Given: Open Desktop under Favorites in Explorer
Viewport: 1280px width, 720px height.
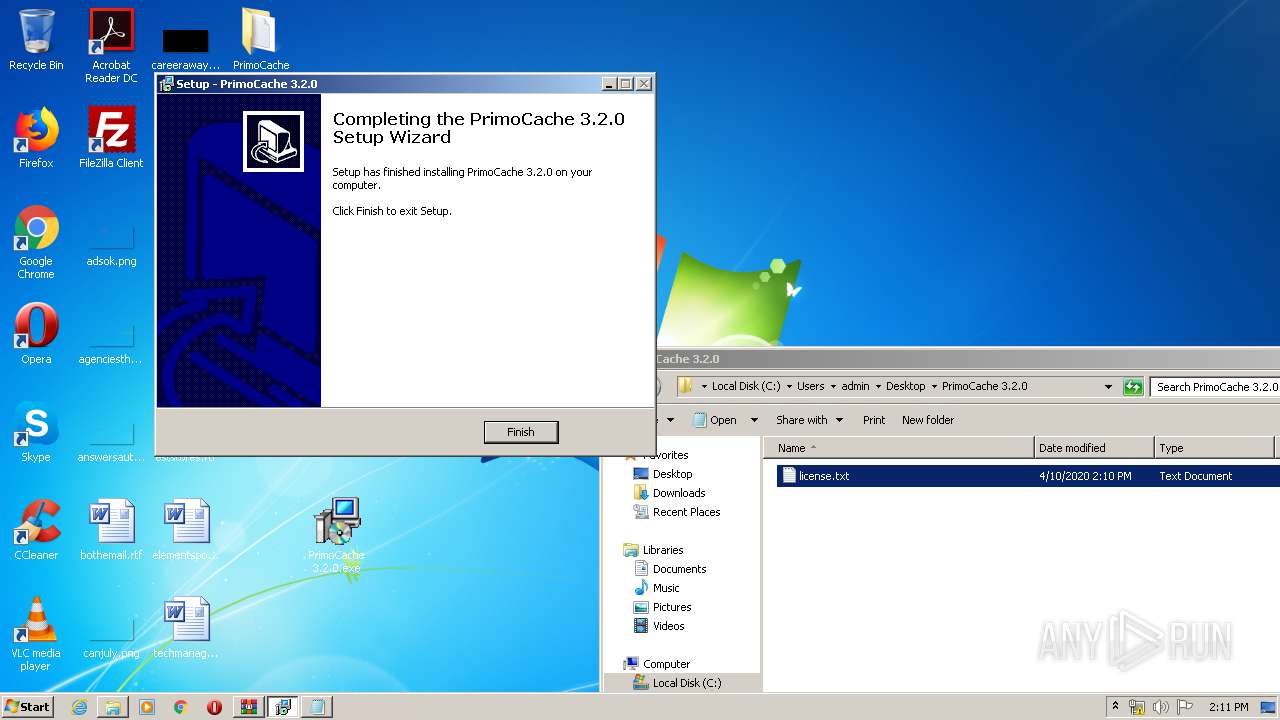Looking at the screenshot, I should 672,474.
